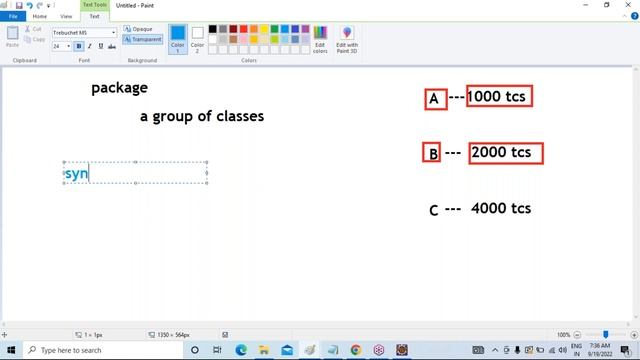Image resolution: width=640 pixels, height=360 pixels.
Task: Launch Microsoft Edge from the taskbar
Action: pyautogui.click(x=241, y=350)
